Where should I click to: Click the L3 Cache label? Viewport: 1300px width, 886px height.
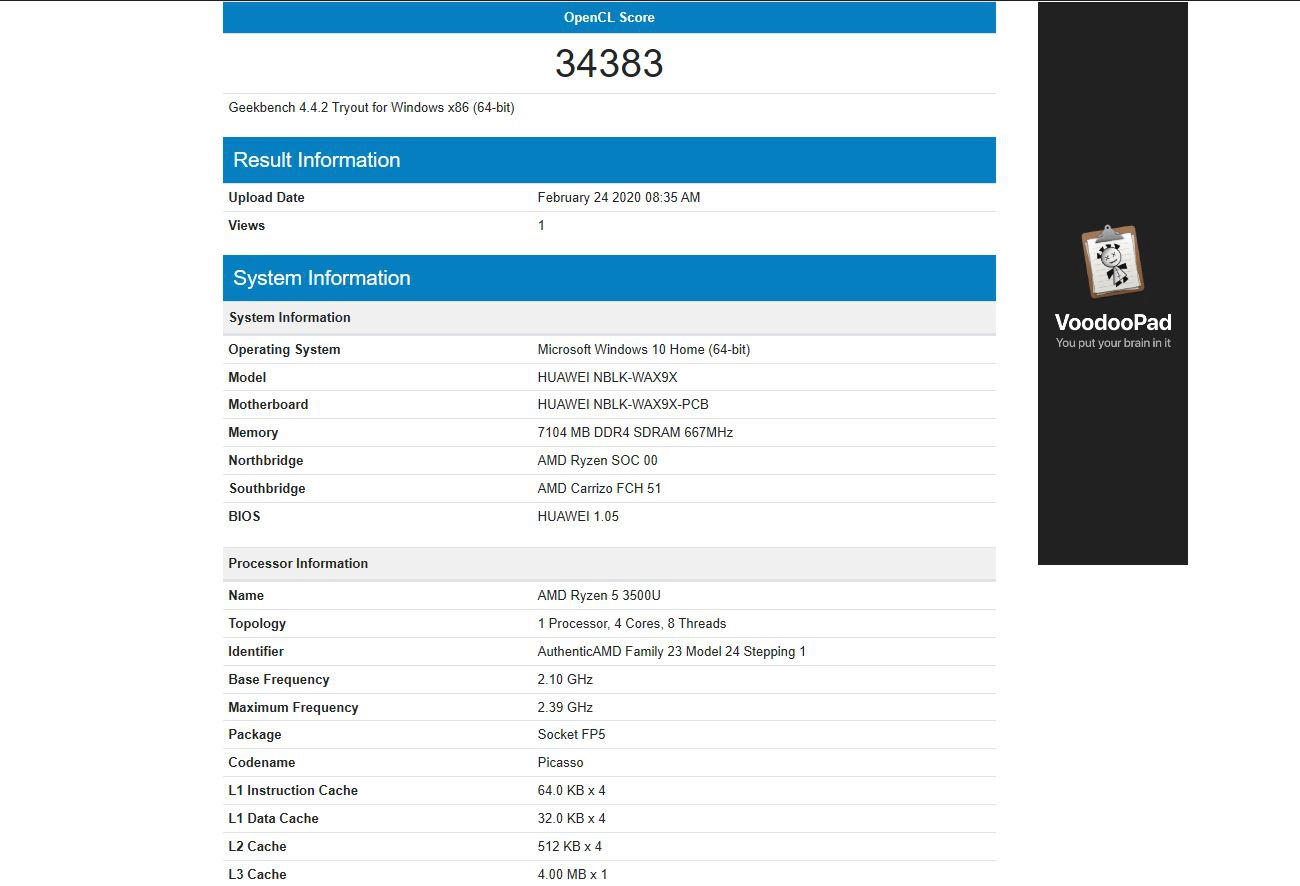(257, 874)
